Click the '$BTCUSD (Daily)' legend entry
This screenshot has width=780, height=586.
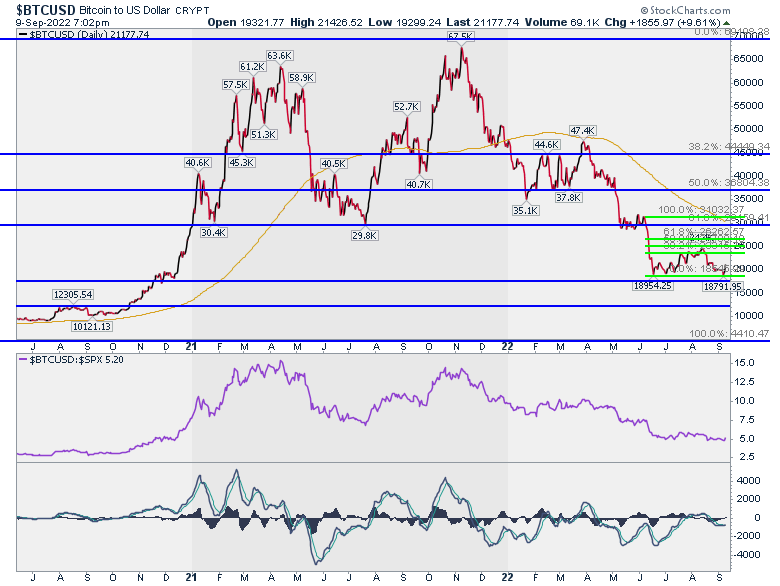click(84, 34)
